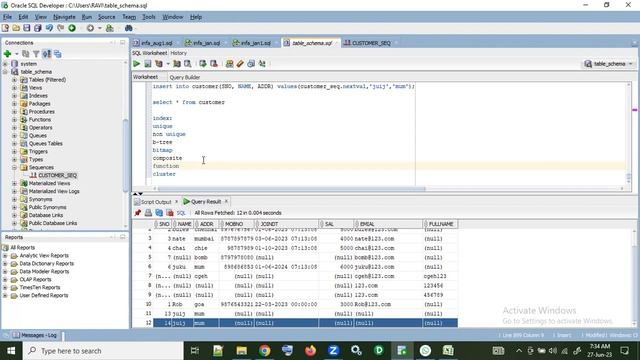This screenshot has width=640, height=360.
Task: Select User Defined Reports in Reports panel
Action: click(x=44, y=295)
